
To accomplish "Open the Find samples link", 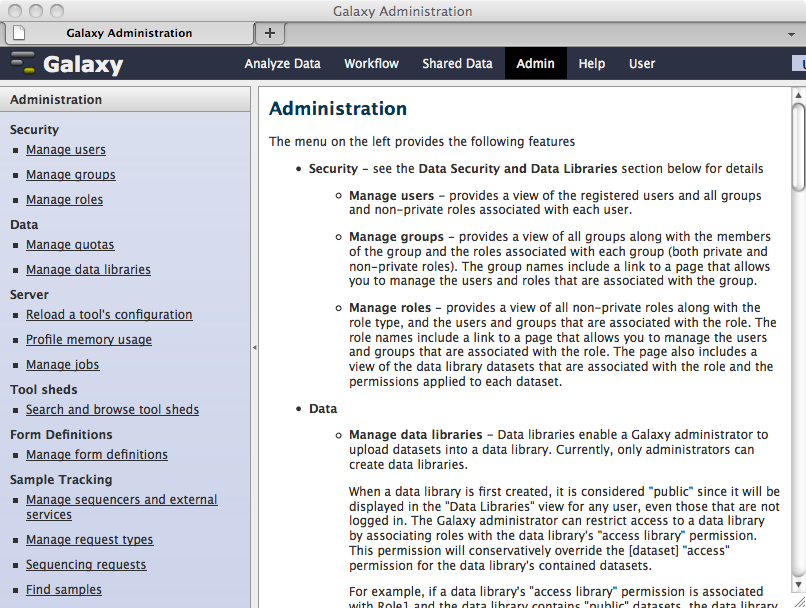I will click(64, 589).
